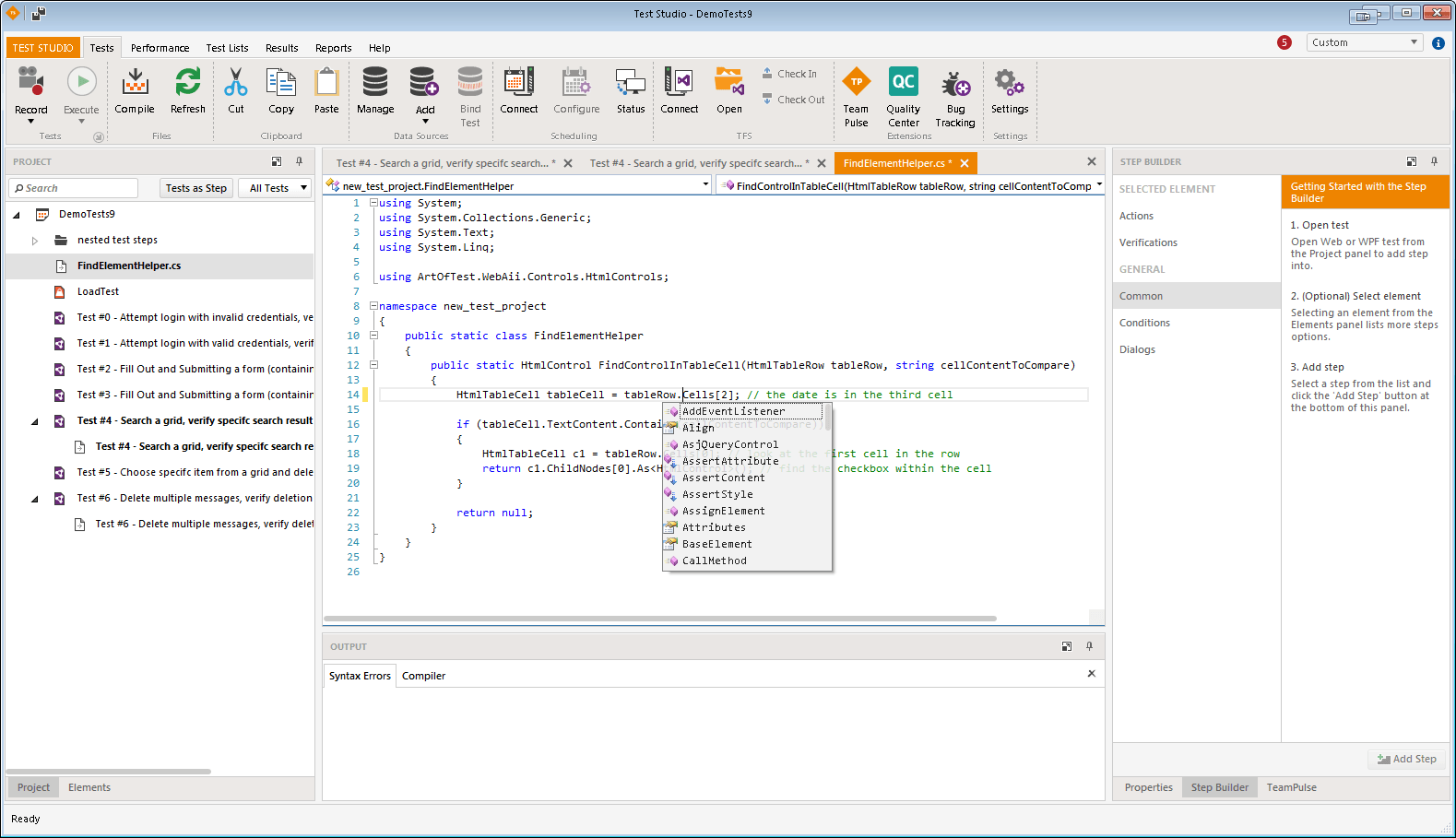Expand the nested test steps folder
Viewport: 1456px width, 838px height.
tap(35, 241)
